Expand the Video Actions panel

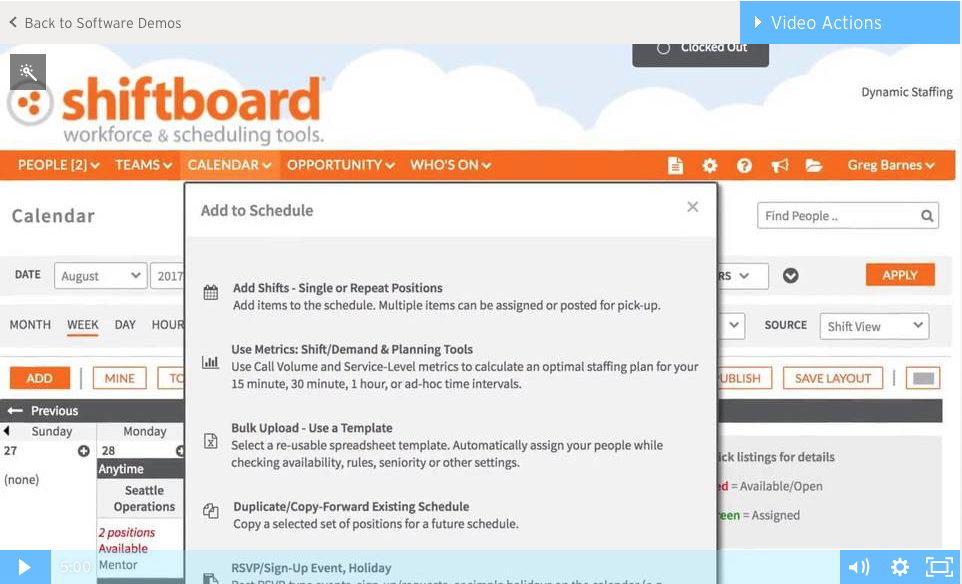(x=850, y=23)
